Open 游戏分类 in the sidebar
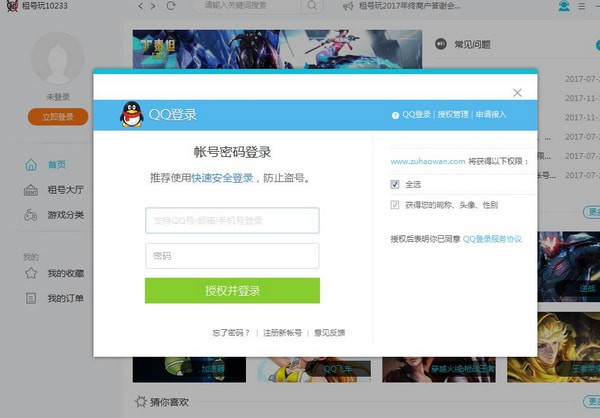The image size is (600, 418). coord(65,215)
